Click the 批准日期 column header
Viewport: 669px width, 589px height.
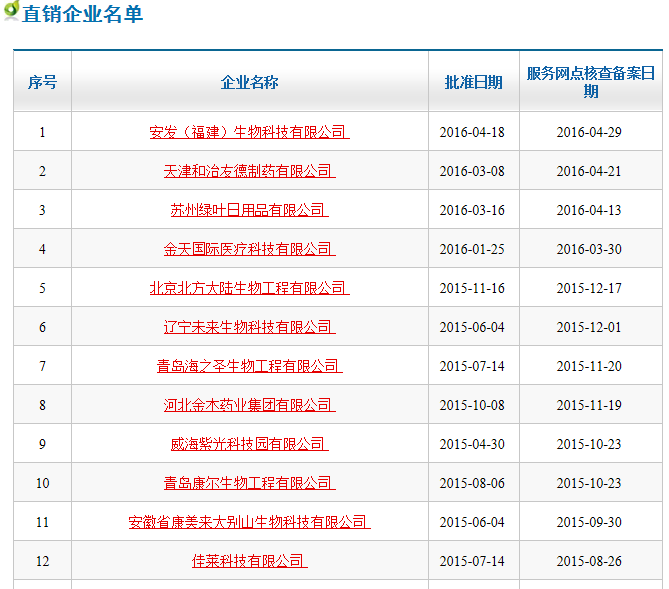[474, 82]
